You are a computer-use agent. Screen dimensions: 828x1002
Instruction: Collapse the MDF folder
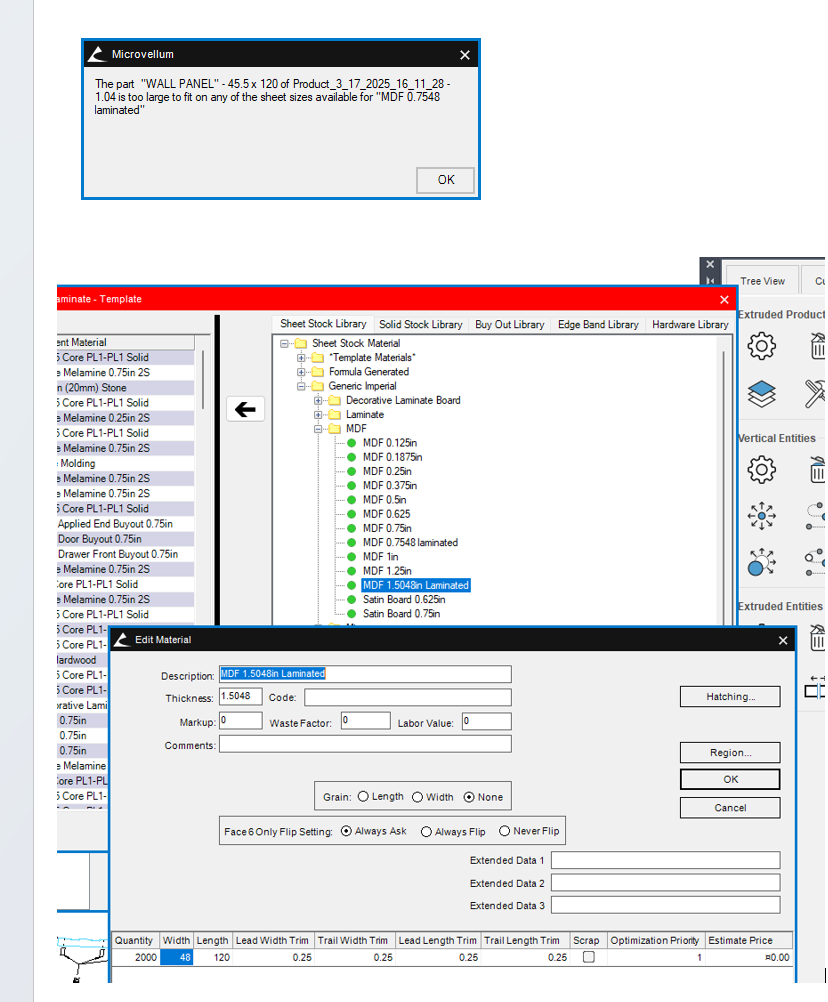click(x=318, y=429)
